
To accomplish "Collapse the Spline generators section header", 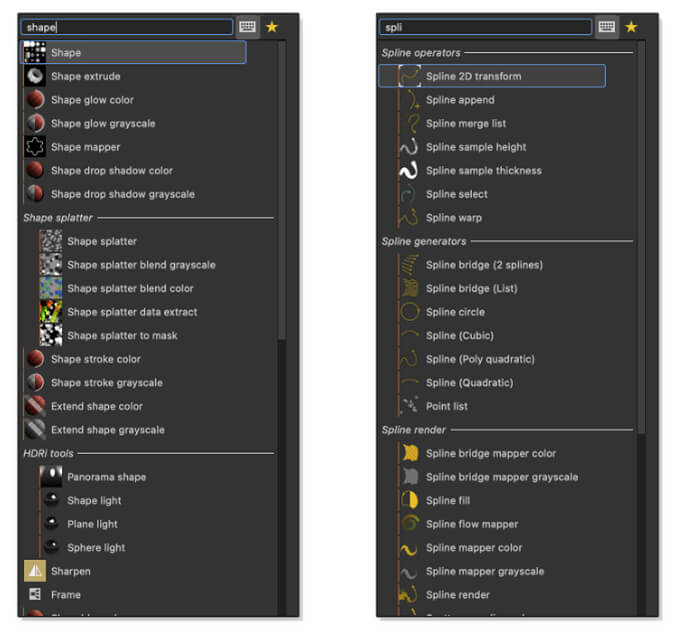I will 424,241.
